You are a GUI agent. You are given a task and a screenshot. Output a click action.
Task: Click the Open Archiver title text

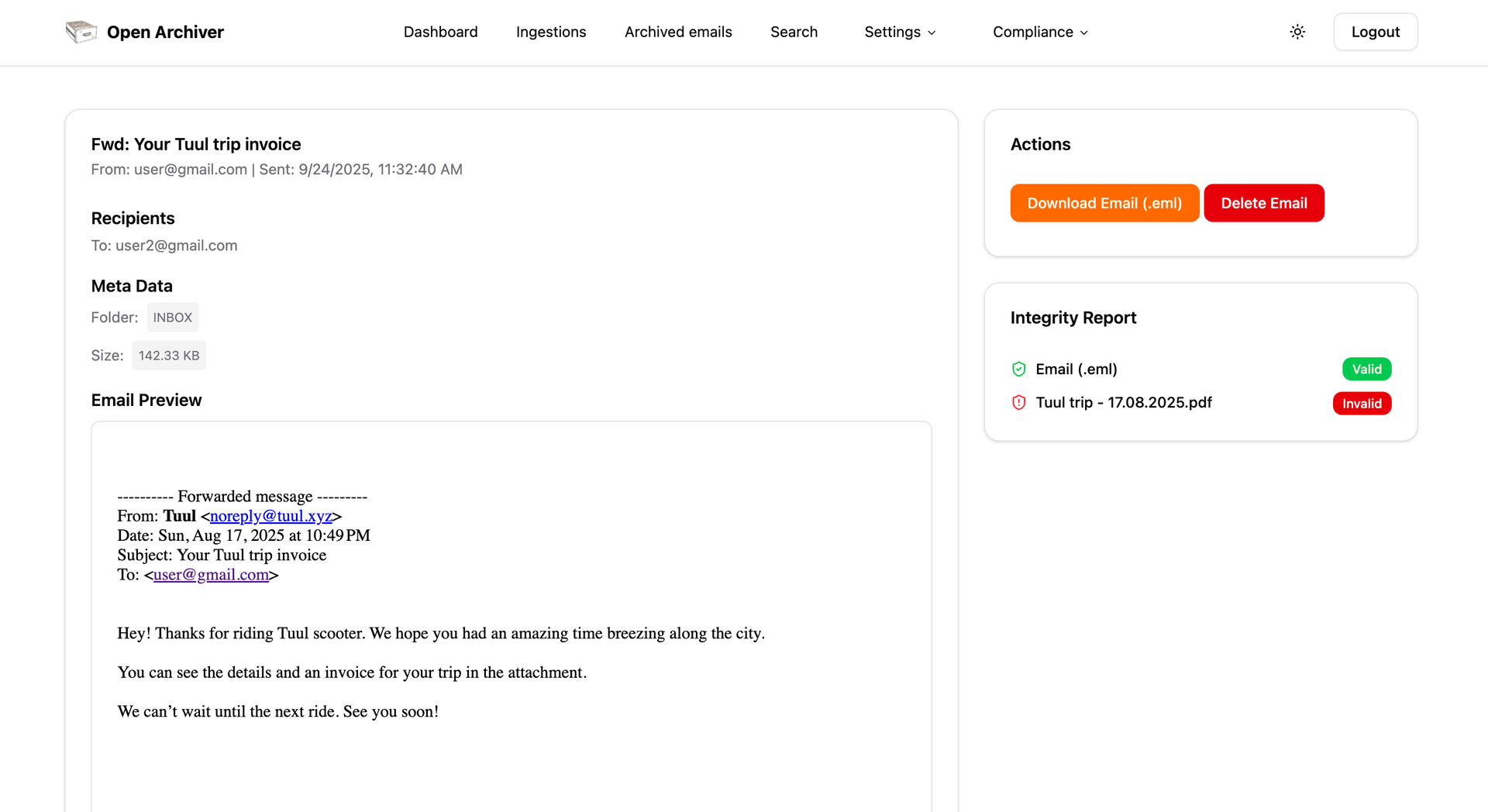pyautogui.click(x=165, y=32)
